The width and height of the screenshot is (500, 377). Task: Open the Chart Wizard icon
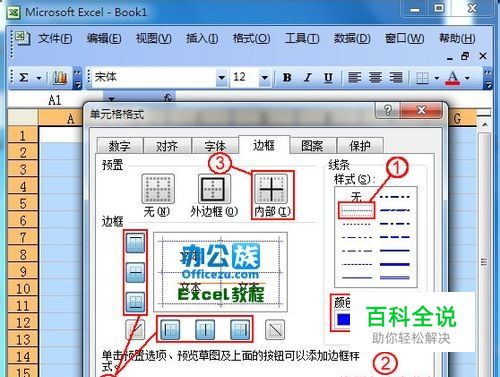tap(60, 78)
